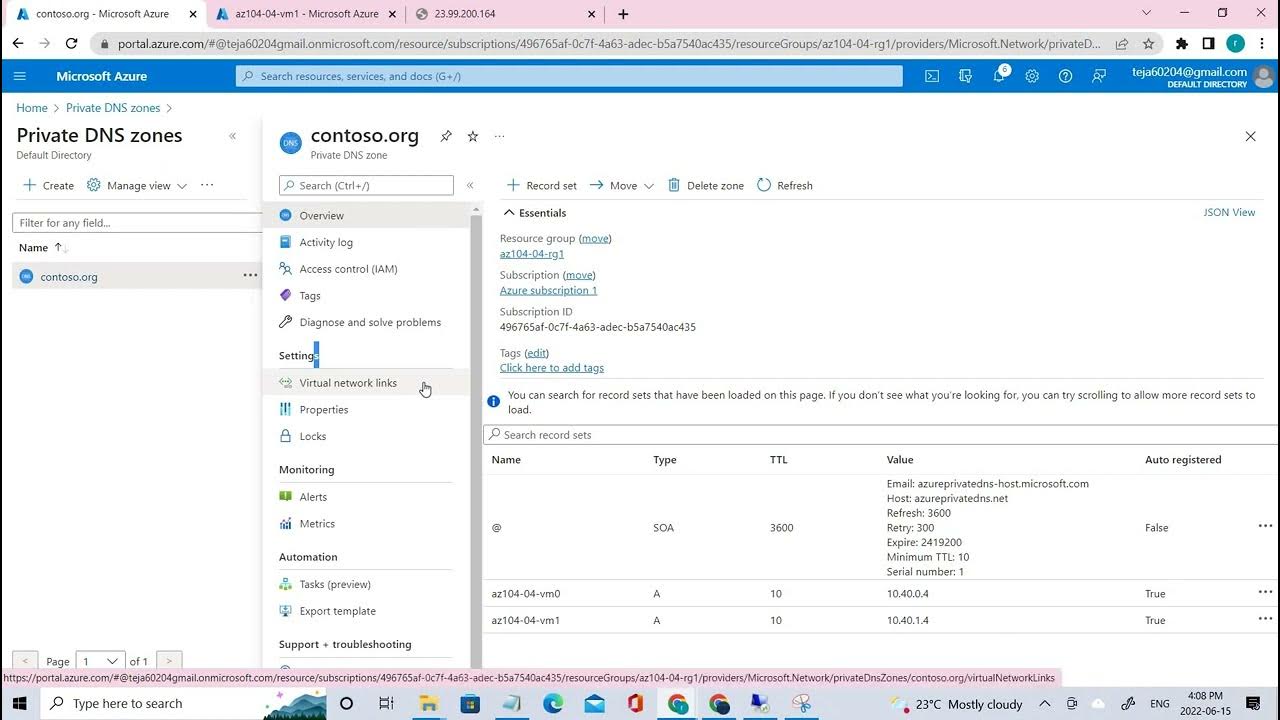Sort the list by Name column
The width and height of the screenshot is (1280, 720).
(40, 247)
